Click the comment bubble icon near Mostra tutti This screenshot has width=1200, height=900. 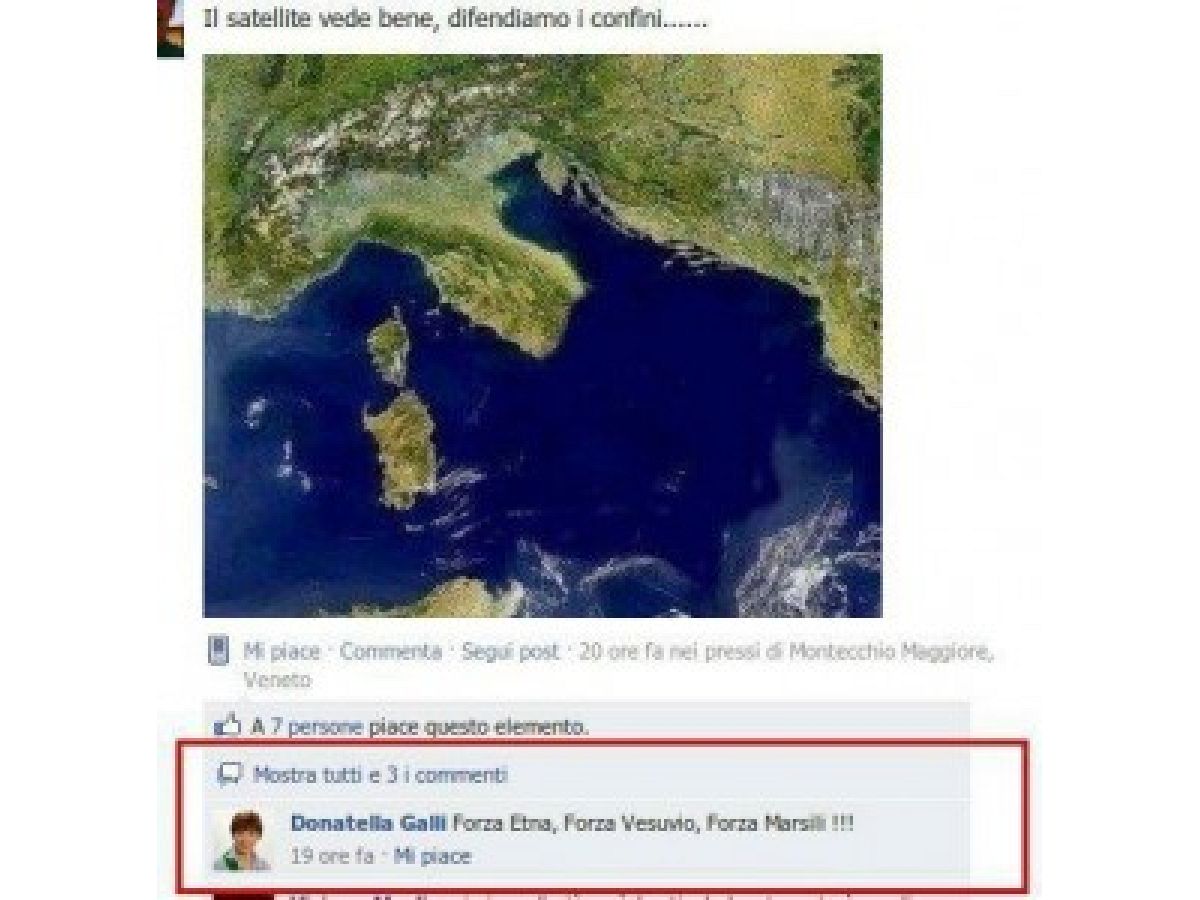[x=230, y=774]
